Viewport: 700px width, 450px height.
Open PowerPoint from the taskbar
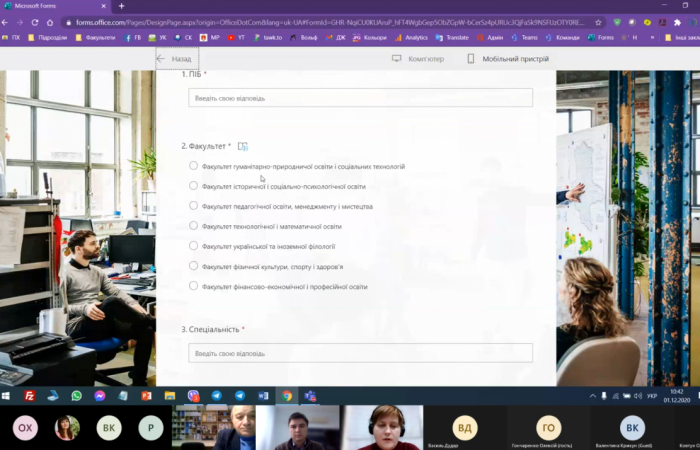click(x=146, y=396)
